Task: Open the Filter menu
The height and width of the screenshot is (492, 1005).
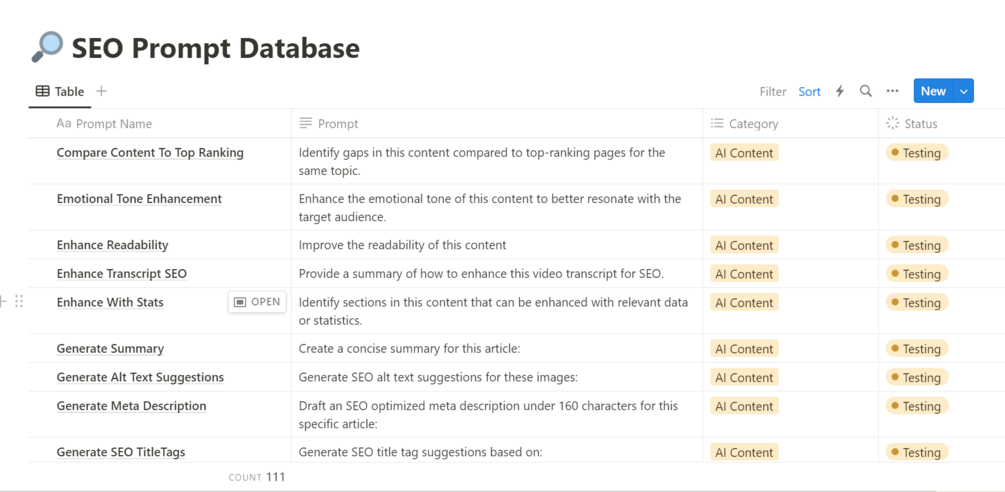Action: coord(772,91)
